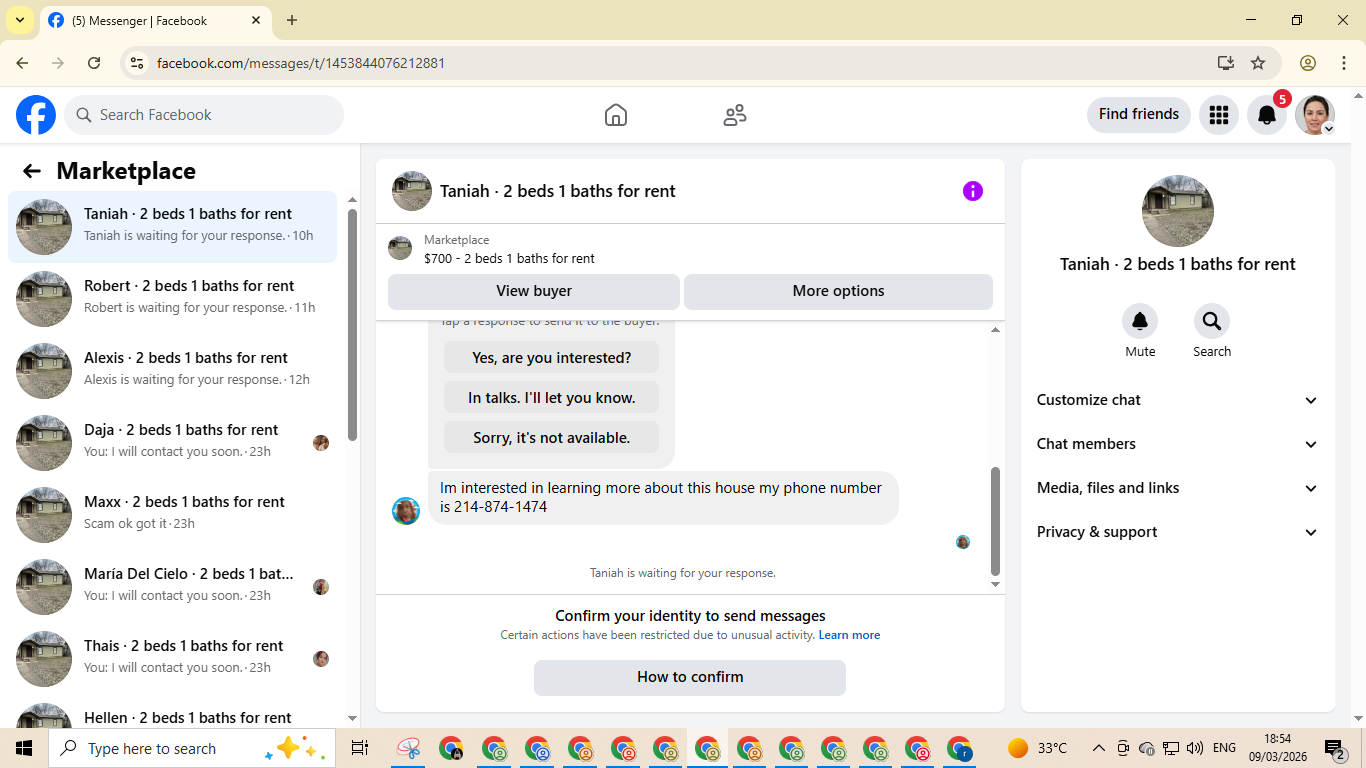1366x768 pixels.
Task: Click the Facebook logo icon
Action: coord(36,115)
